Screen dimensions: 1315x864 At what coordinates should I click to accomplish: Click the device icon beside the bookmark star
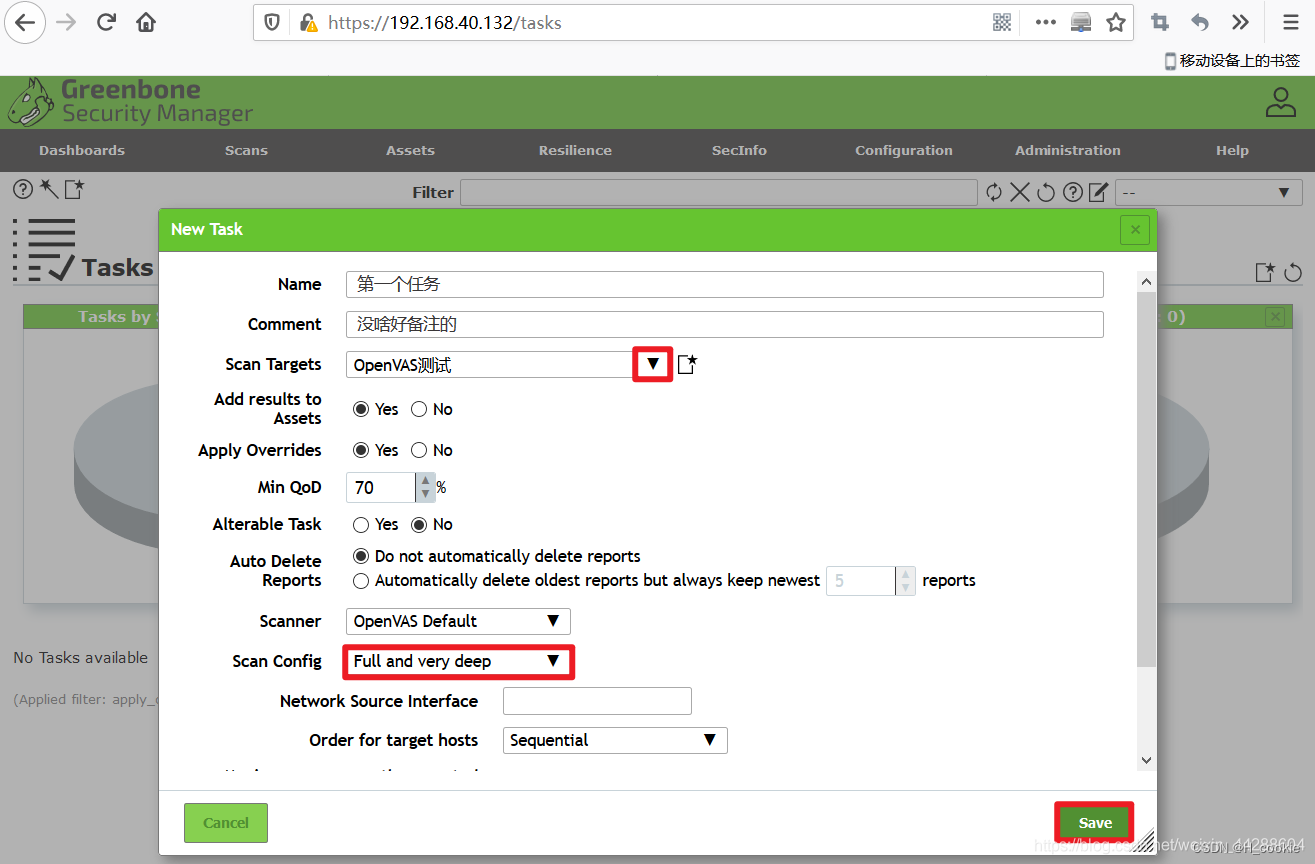tap(1081, 22)
